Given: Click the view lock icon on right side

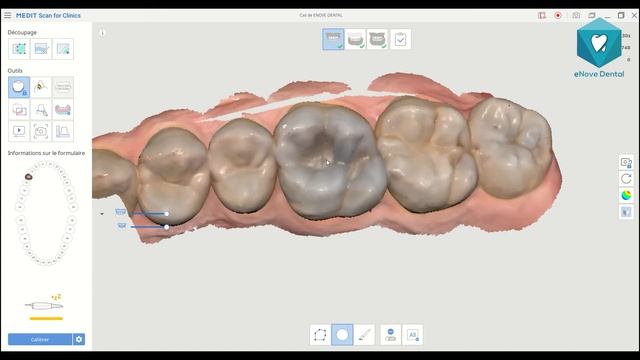Looking at the screenshot, I should 626,162.
